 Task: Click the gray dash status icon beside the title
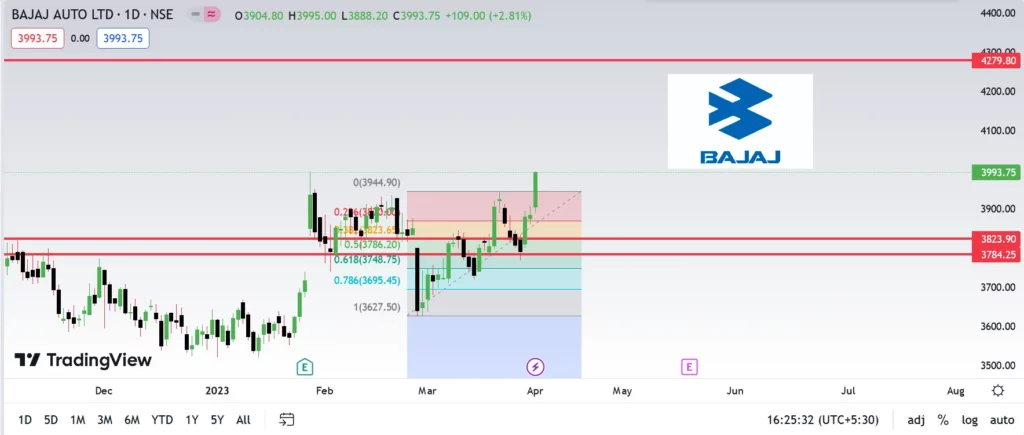pos(195,14)
